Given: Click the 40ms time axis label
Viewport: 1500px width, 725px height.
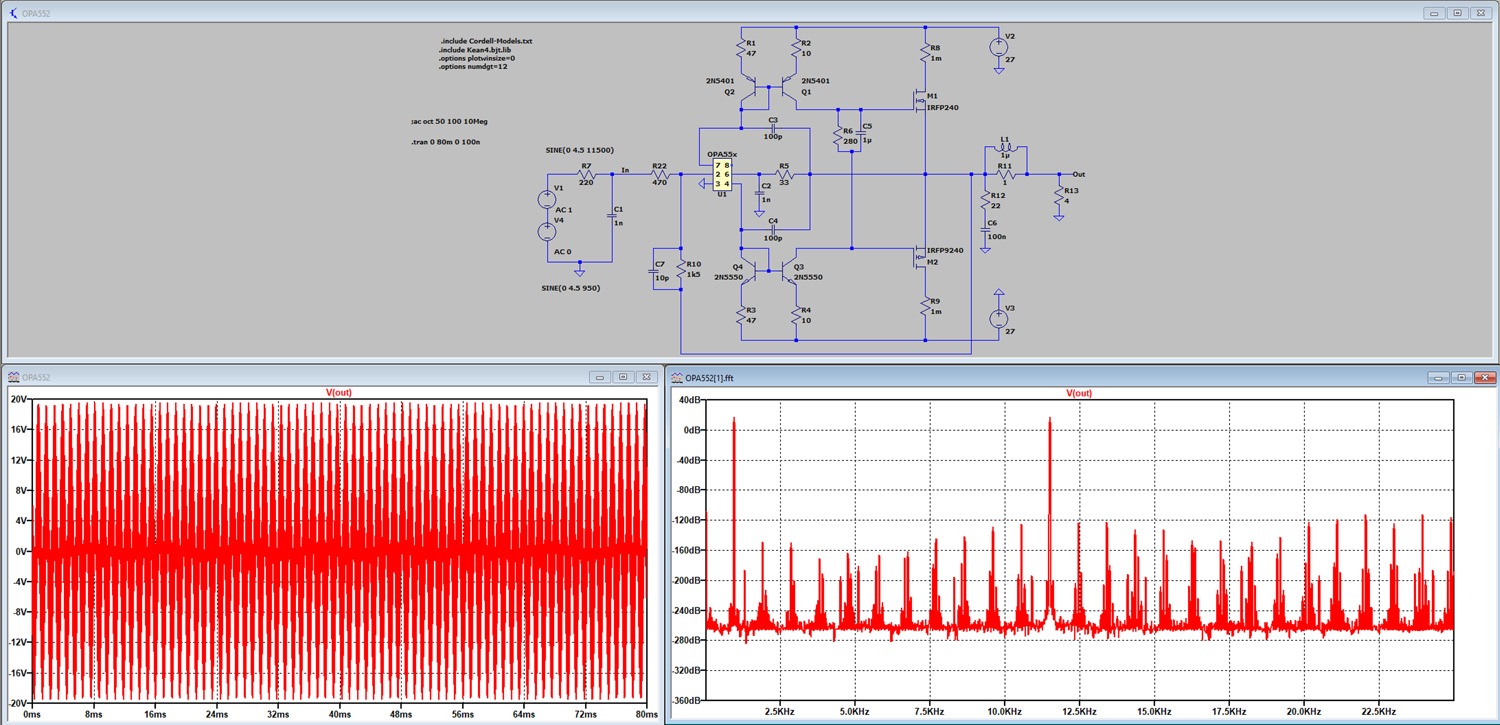Looking at the screenshot, I should tap(339, 716).
